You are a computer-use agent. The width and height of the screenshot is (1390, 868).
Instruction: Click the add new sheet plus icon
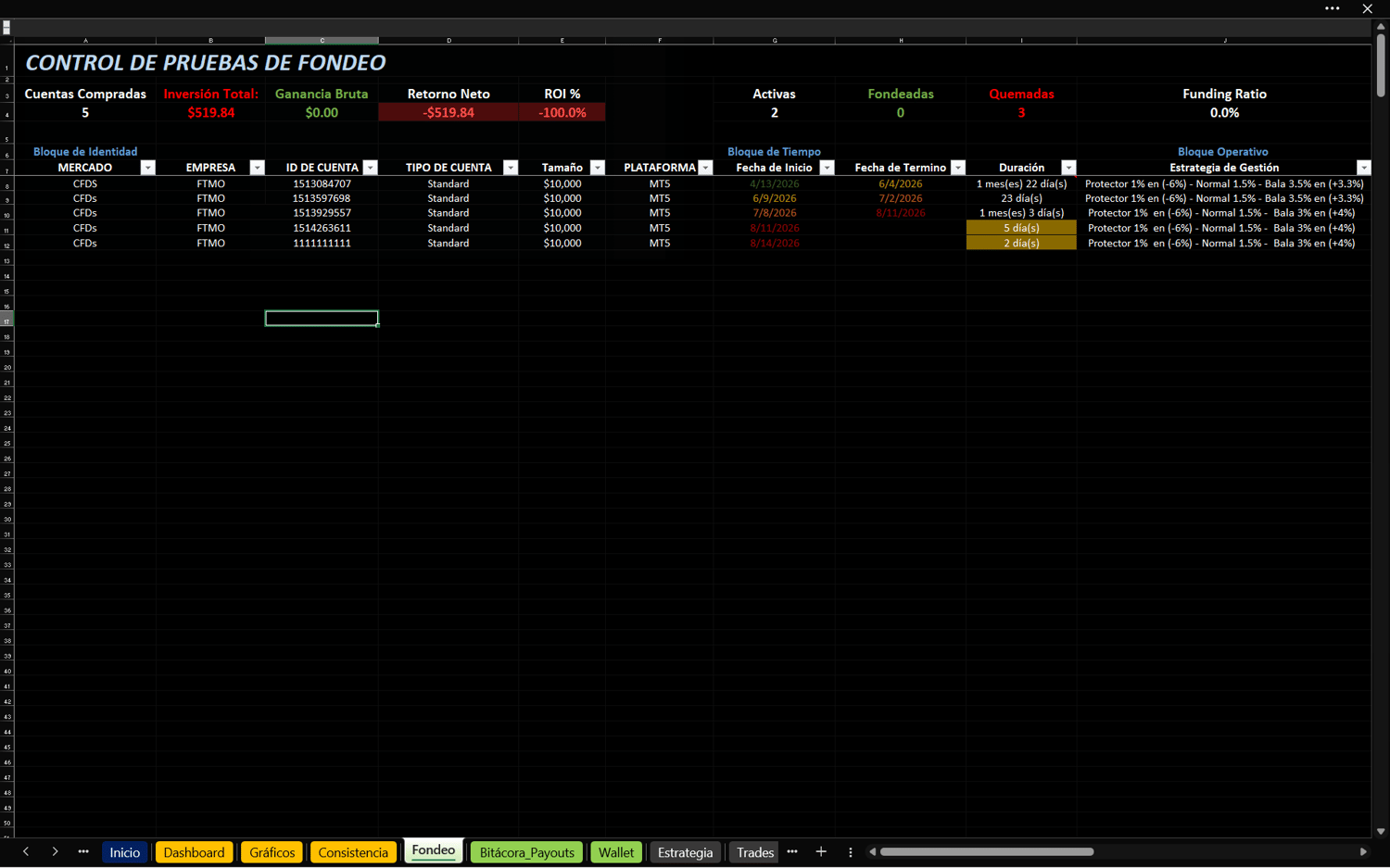[x=821, y=852]
